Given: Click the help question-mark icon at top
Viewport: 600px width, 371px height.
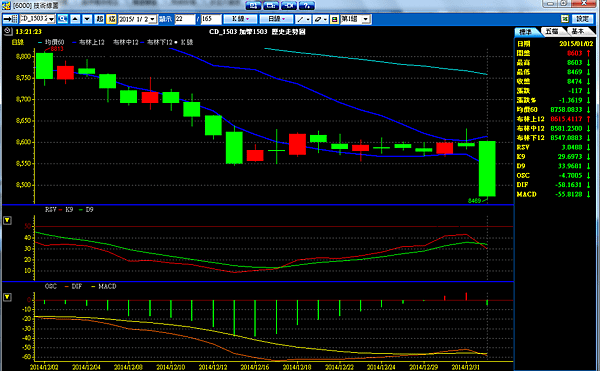Looking at the screenshot, I should [x=307, y=5].
